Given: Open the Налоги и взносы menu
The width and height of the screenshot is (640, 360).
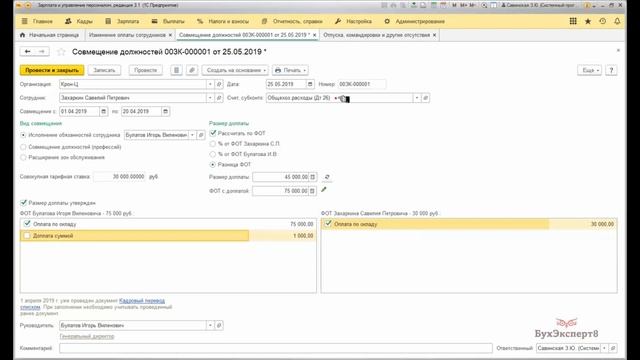Looking at the screenshot, I should (x=224, y=21).
